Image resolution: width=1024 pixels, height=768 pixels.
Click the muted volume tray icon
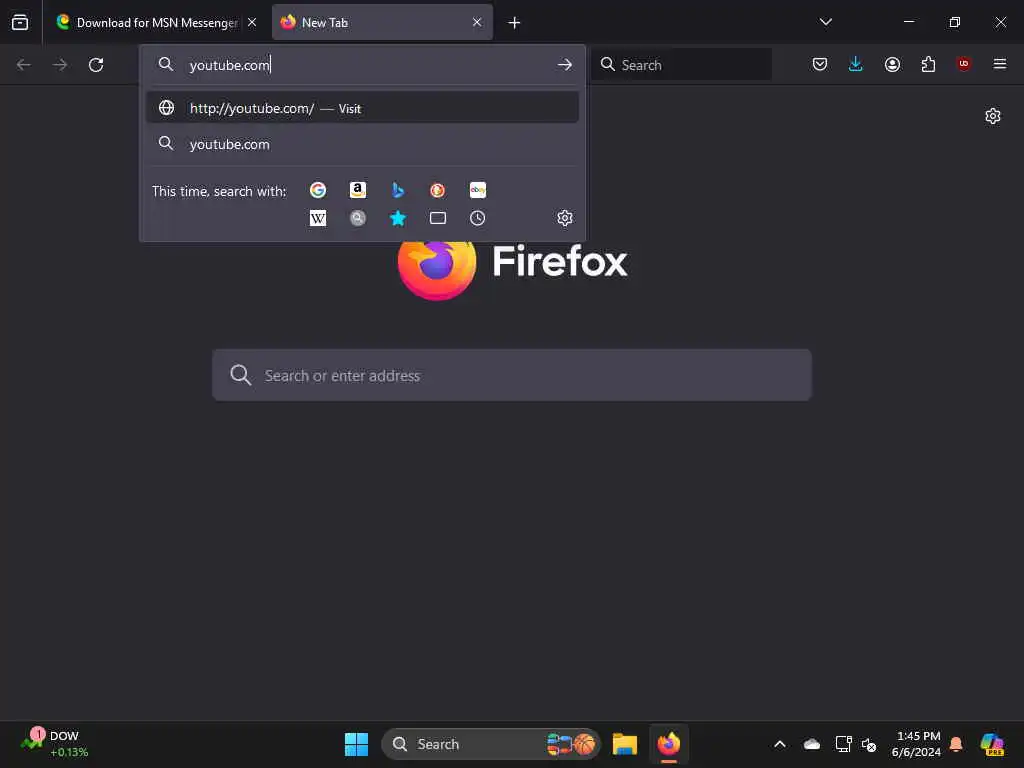(x=869, y=744)
